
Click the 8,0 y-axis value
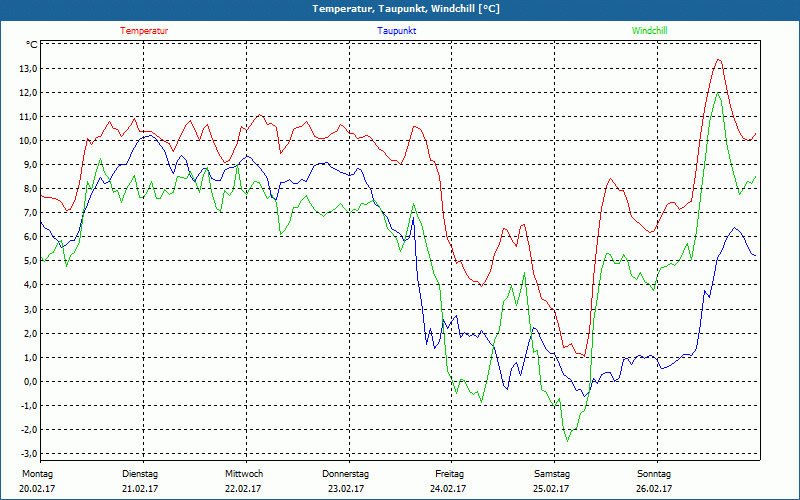pos(30,189)
